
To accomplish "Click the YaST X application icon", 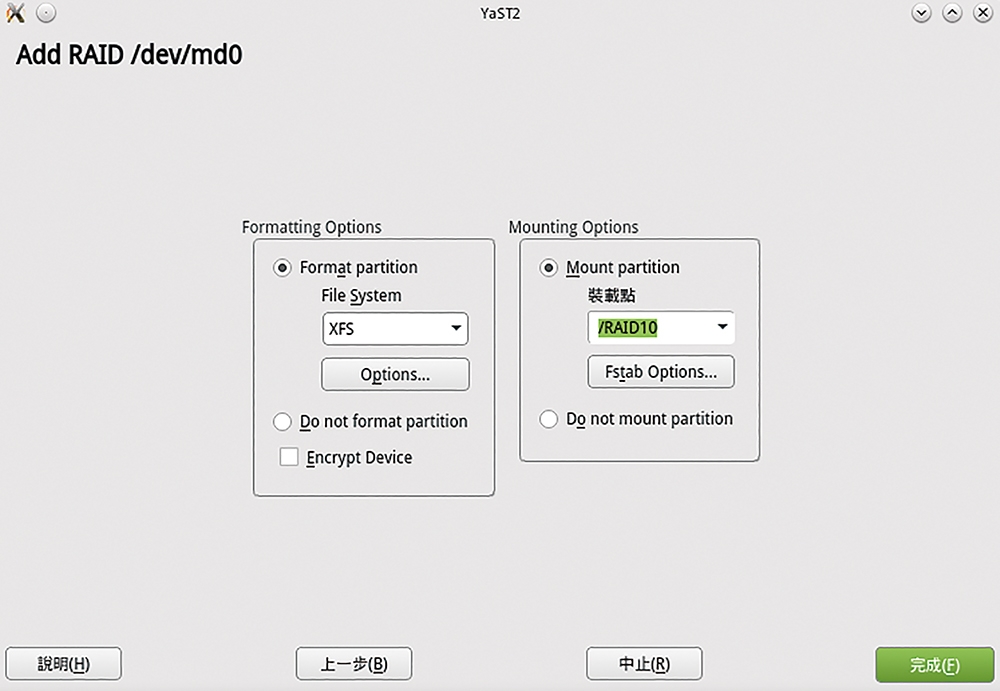I will coord(16,14).
